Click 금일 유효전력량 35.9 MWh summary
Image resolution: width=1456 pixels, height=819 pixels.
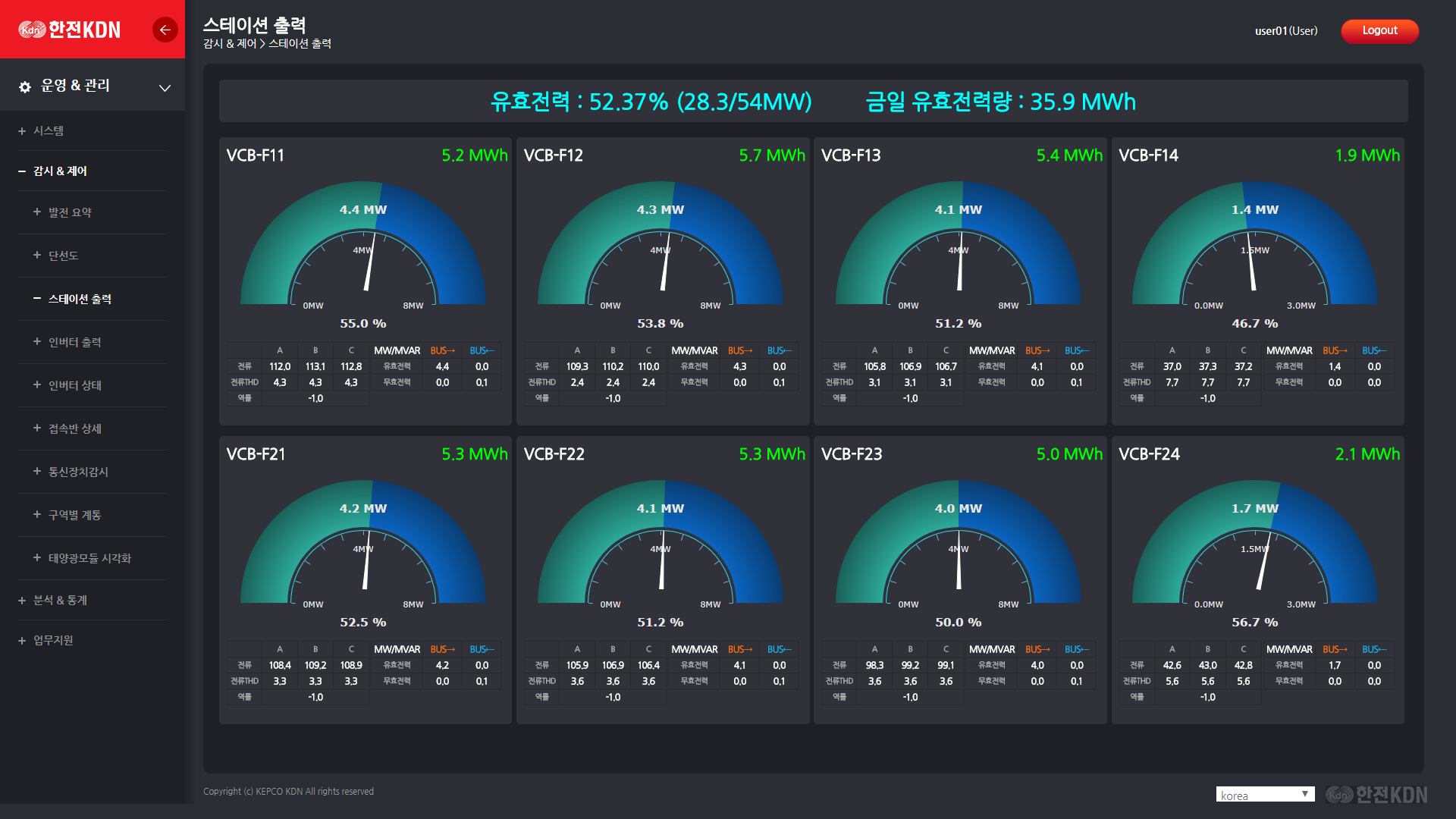click(1001, 101)
